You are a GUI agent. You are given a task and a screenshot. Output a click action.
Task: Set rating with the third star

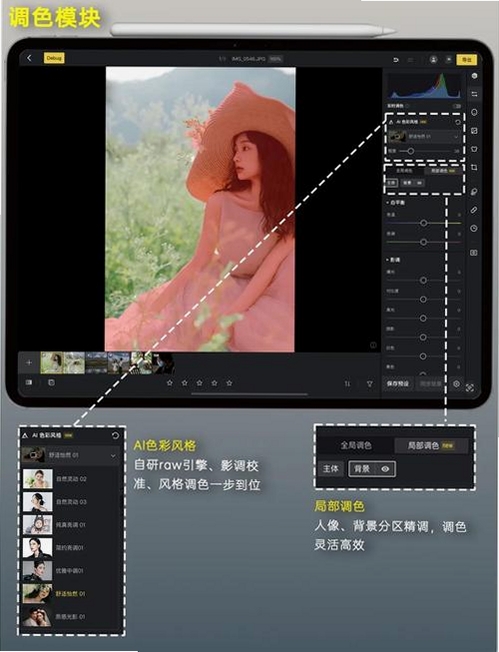click(199, 383)
